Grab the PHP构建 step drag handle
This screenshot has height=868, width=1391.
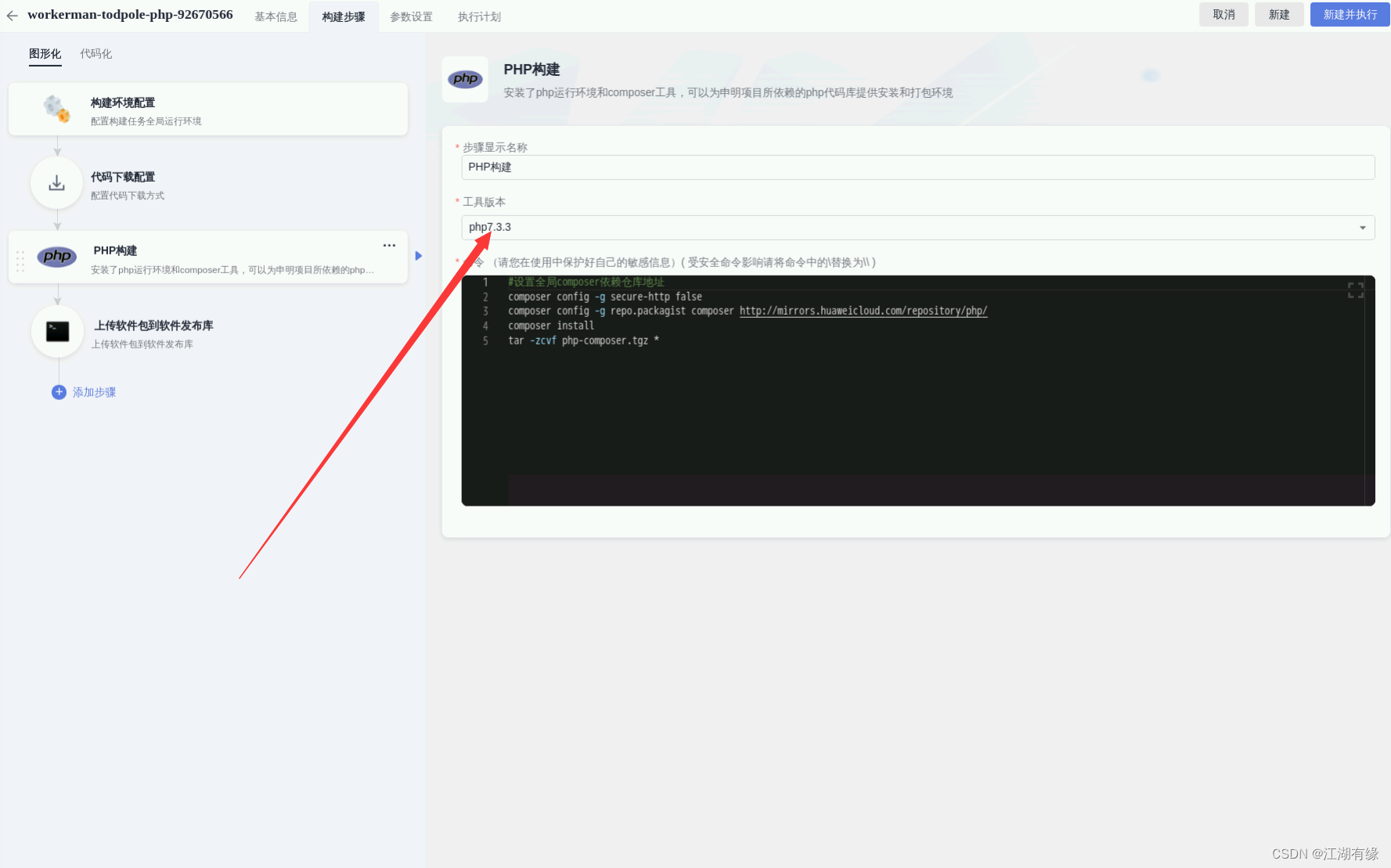click(x=20, y=261)
